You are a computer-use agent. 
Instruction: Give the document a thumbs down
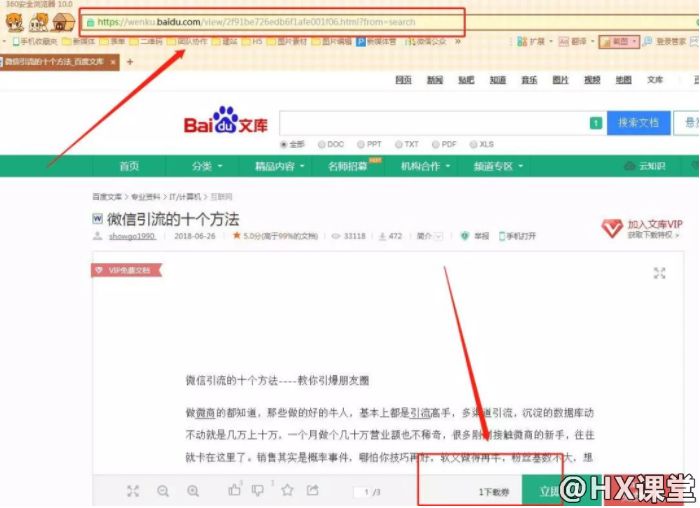258,490
